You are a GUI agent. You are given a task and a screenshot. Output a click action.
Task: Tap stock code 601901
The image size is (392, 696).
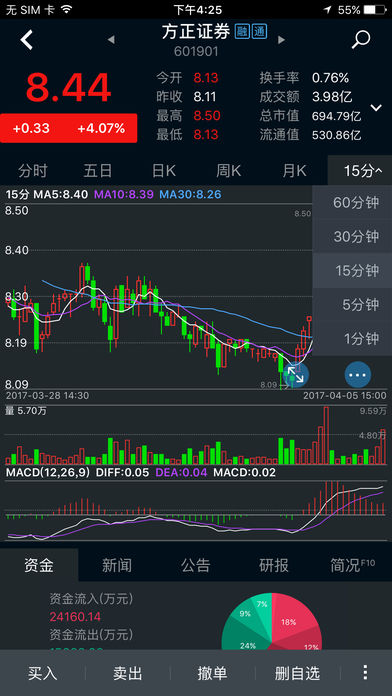[x=196, y=52]
